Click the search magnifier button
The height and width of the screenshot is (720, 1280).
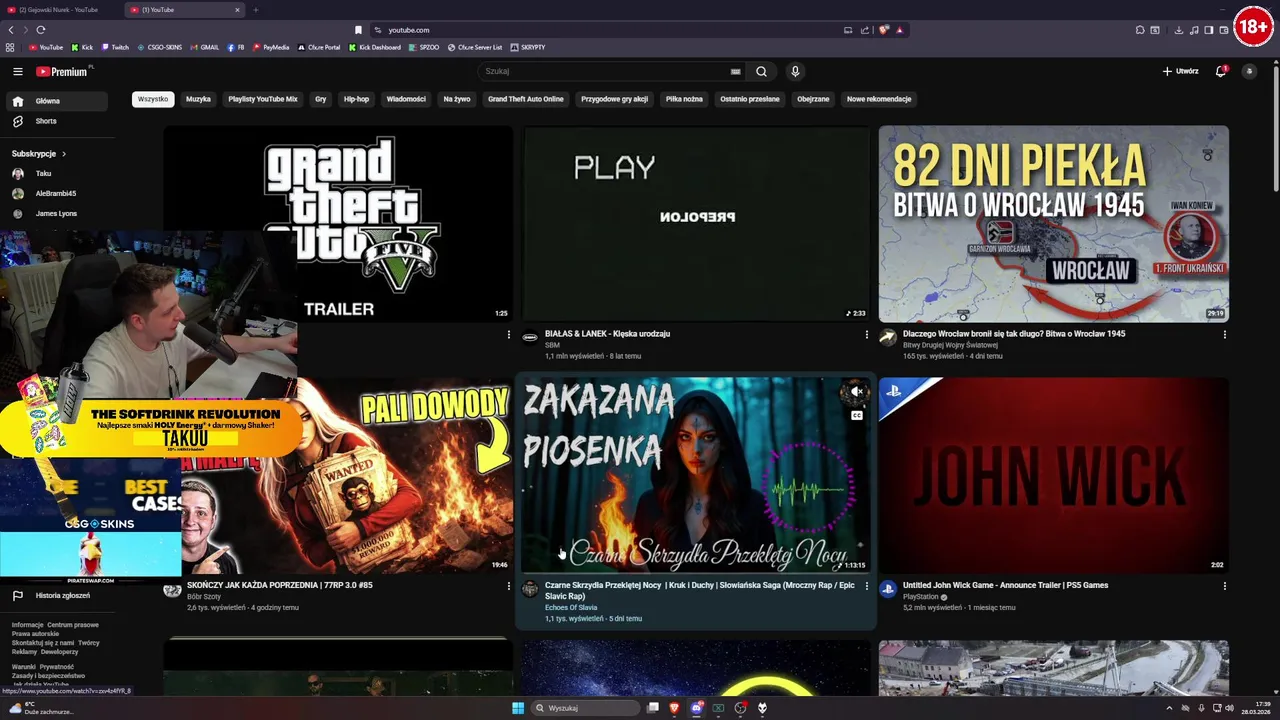pos(761,71)
